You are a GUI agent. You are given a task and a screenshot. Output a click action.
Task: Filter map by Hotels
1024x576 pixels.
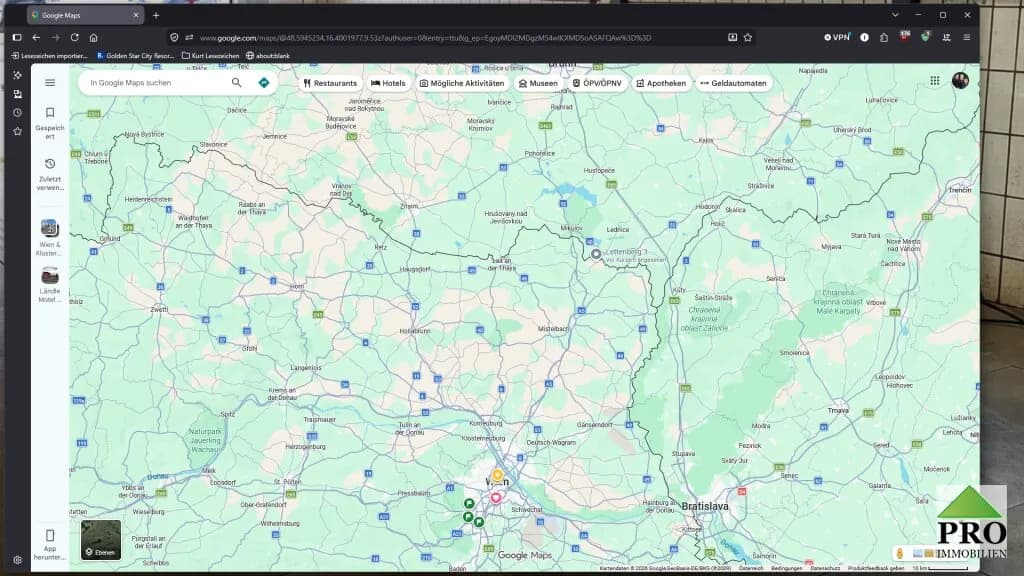[x=388, y=83]
